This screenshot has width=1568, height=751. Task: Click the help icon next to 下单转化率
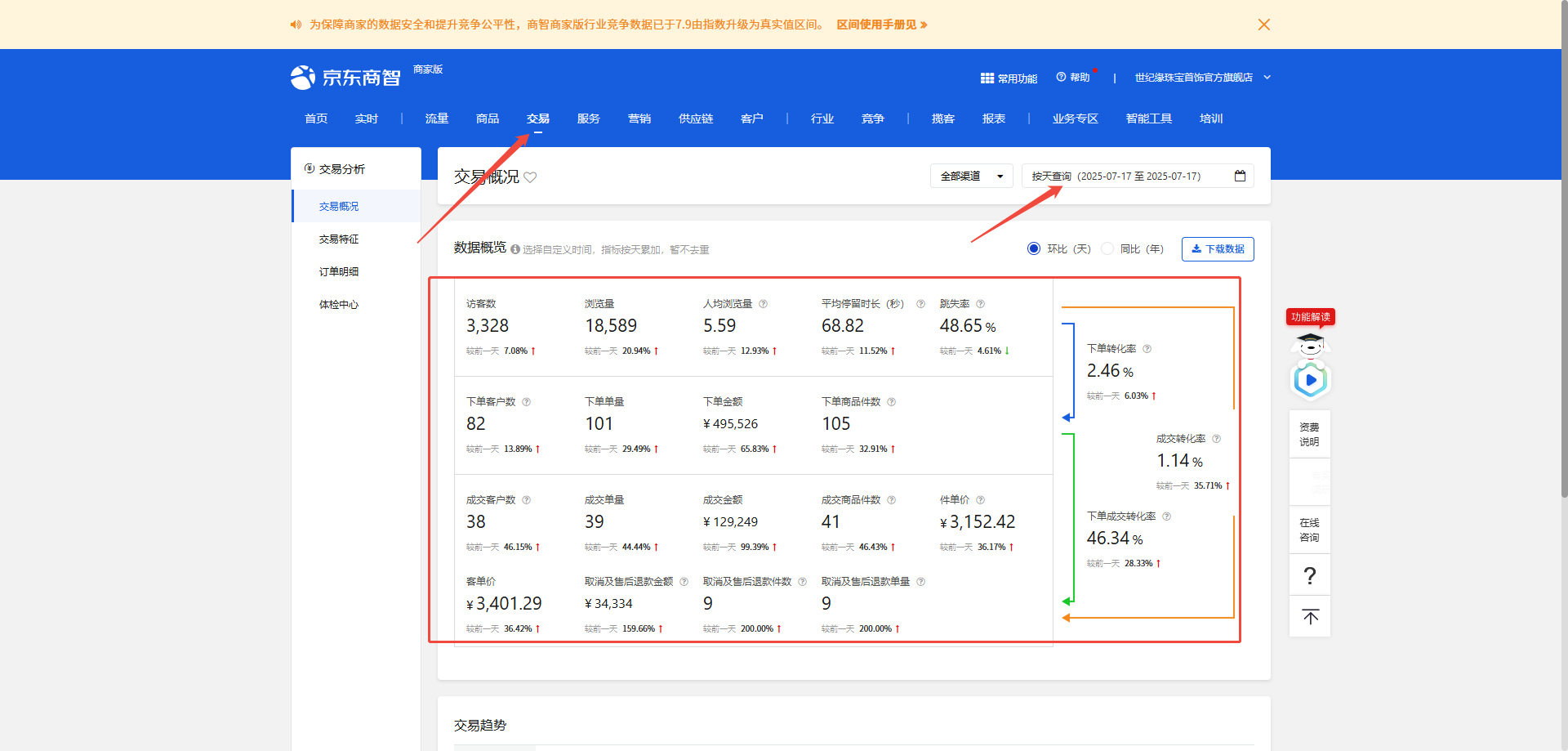click(1147, 349)
